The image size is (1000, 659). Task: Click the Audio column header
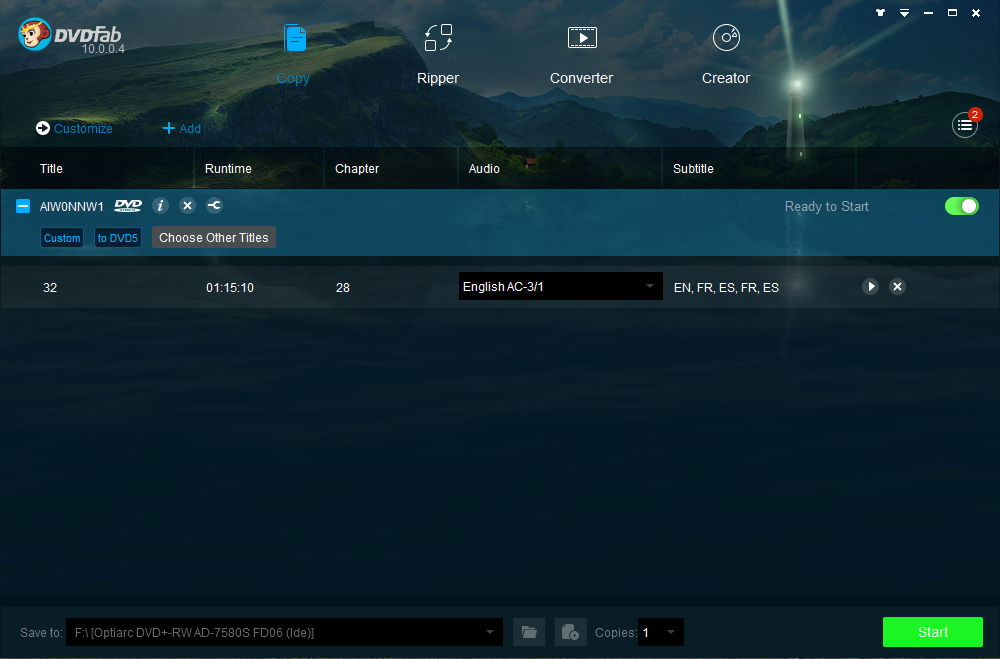coord(484,168)
